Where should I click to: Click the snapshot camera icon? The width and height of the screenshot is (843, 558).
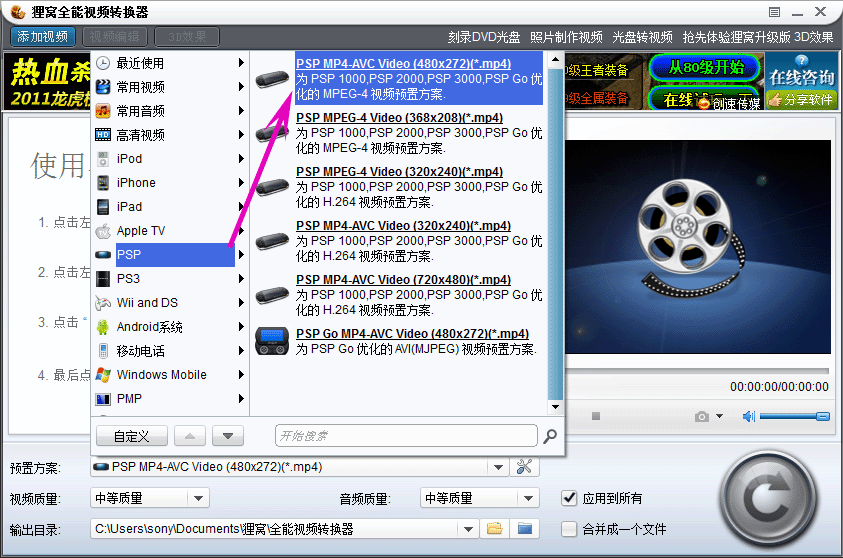tap(702, 417)
